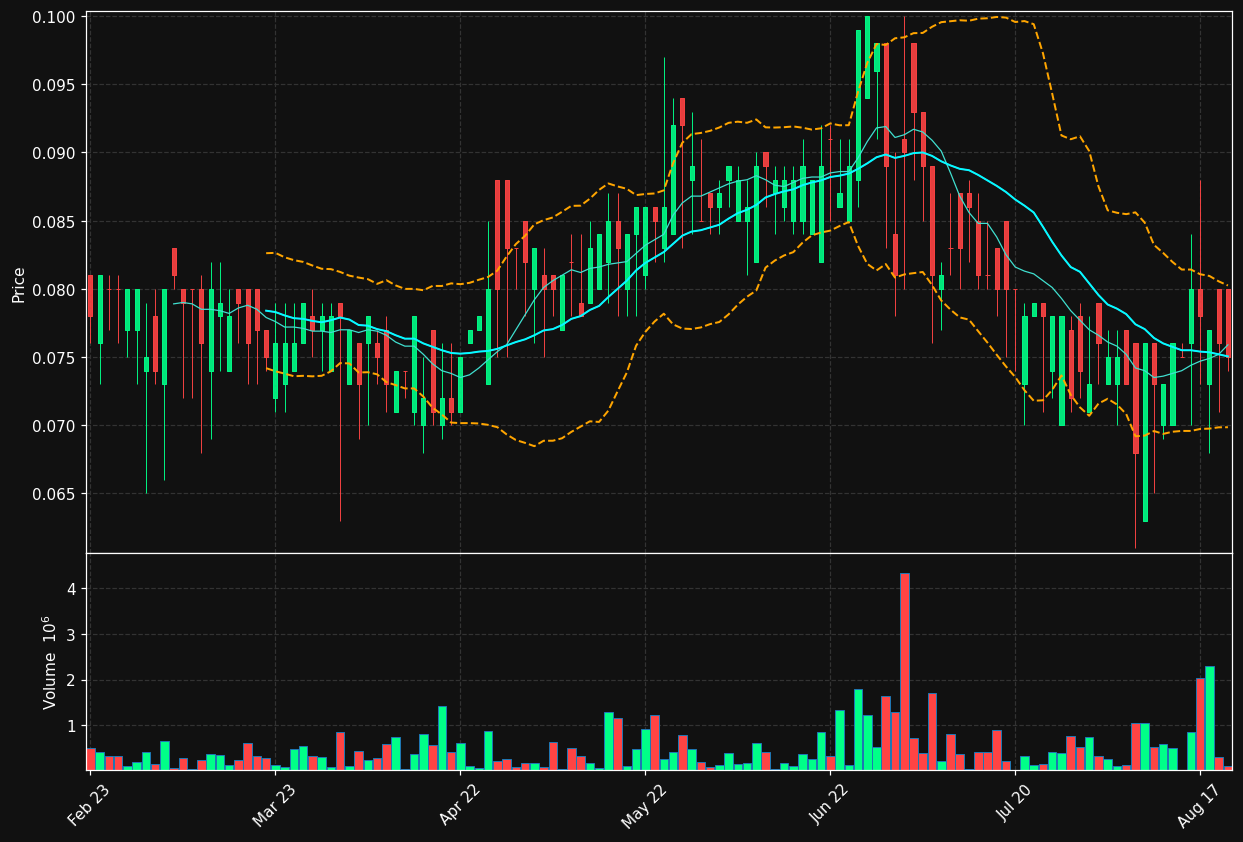Click the 0.070 price axis label
This screenshot has width=1243, height=842.
point(54,426)
